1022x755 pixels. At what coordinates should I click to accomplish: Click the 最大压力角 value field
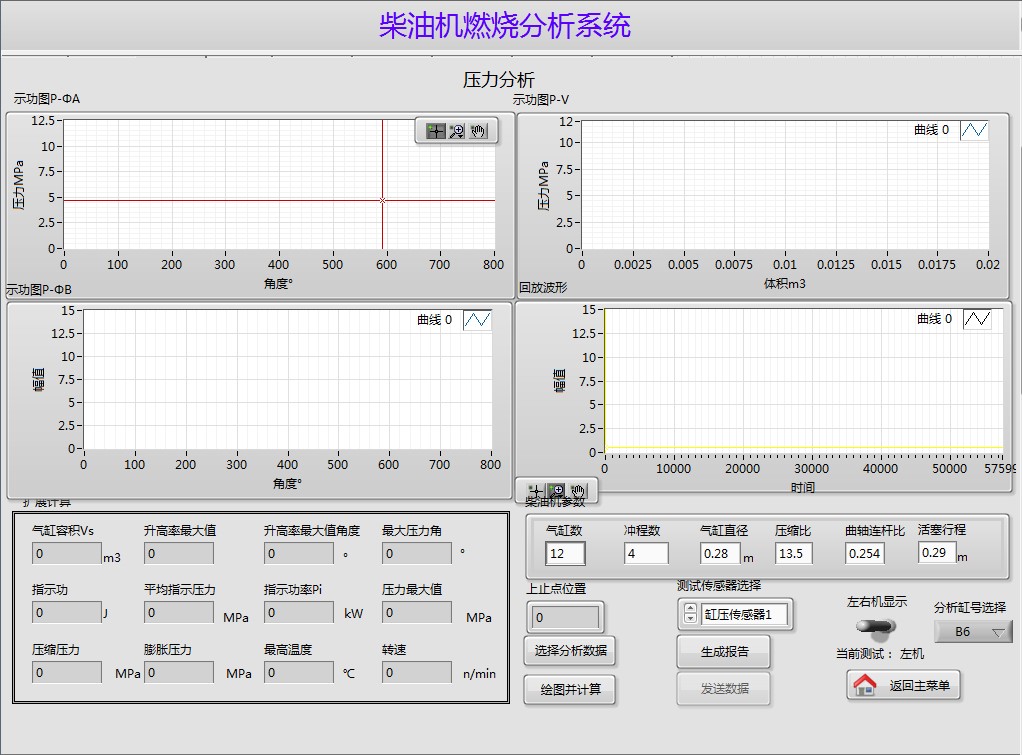pos(416,554)
